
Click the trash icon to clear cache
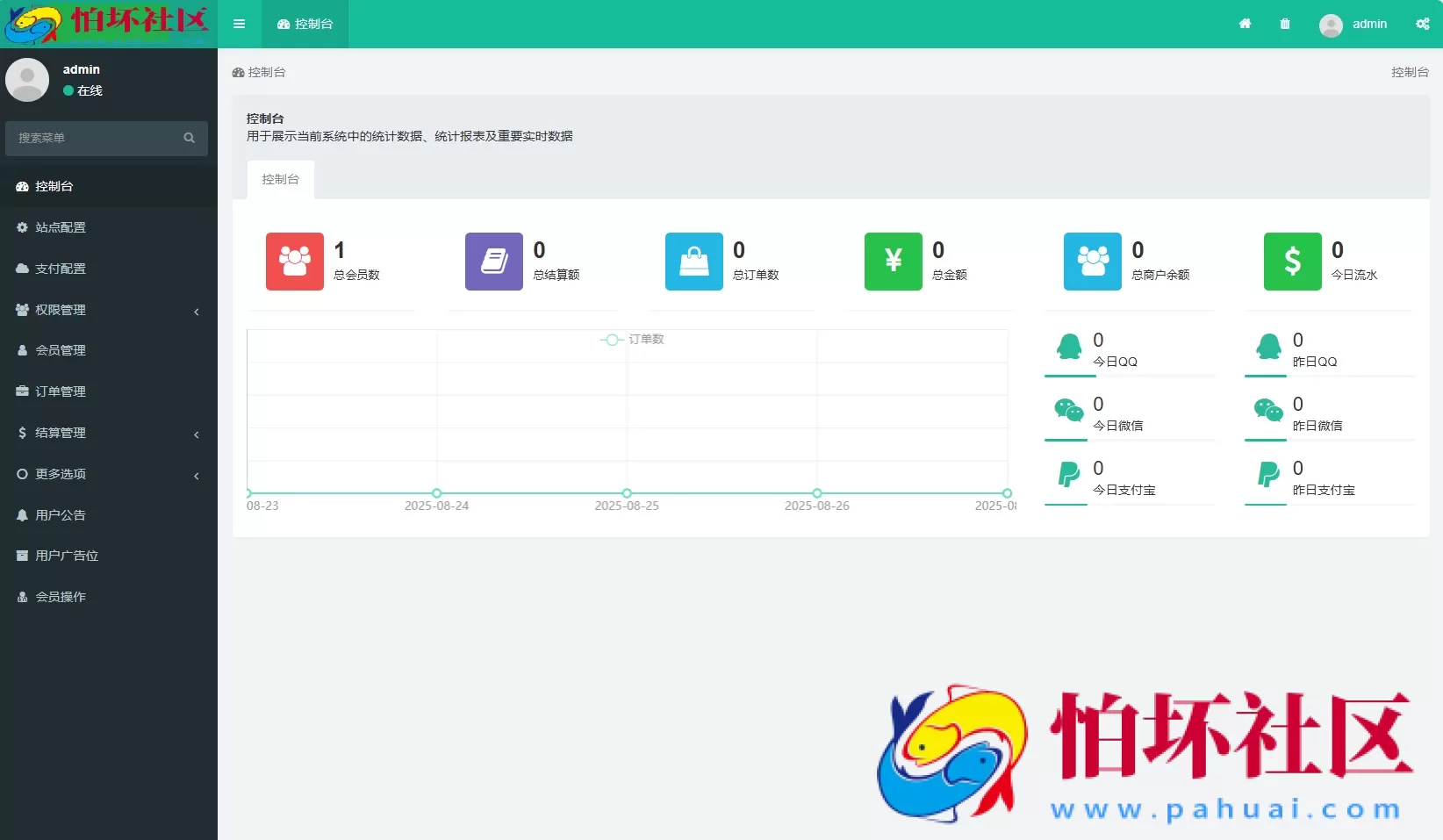coord(1285,24)
